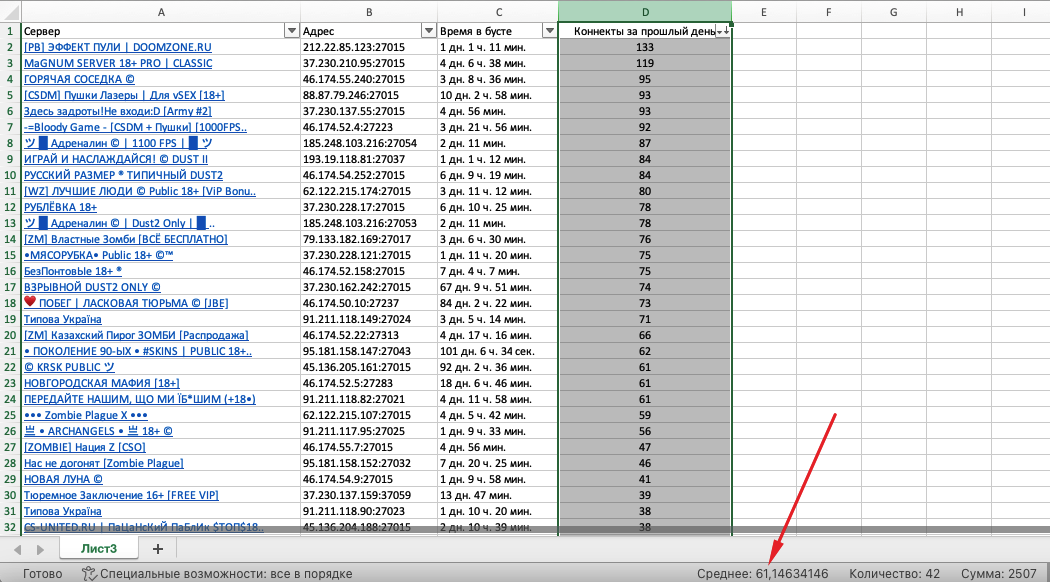
Task: Select the connects value 119
Action: [645, 63]
